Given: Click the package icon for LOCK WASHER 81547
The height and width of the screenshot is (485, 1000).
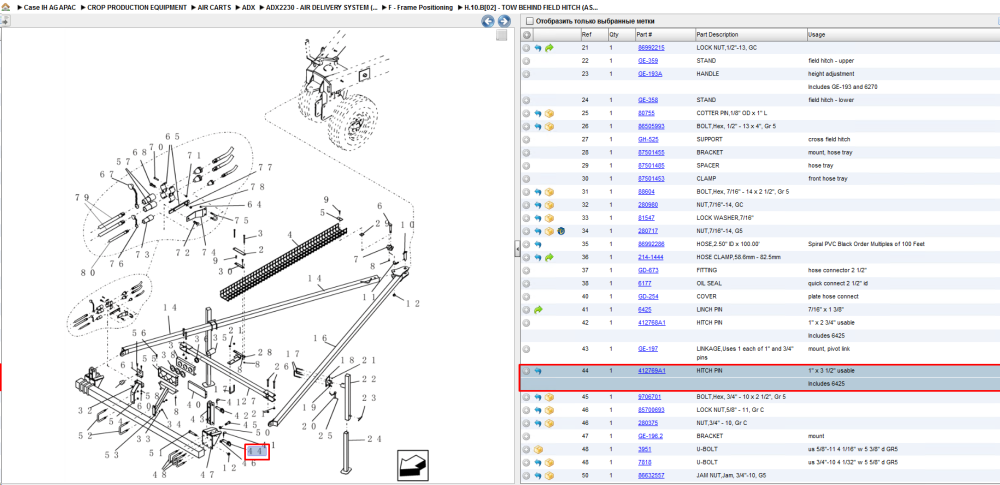Looking at the screenshot, I should tap(549, 218).
